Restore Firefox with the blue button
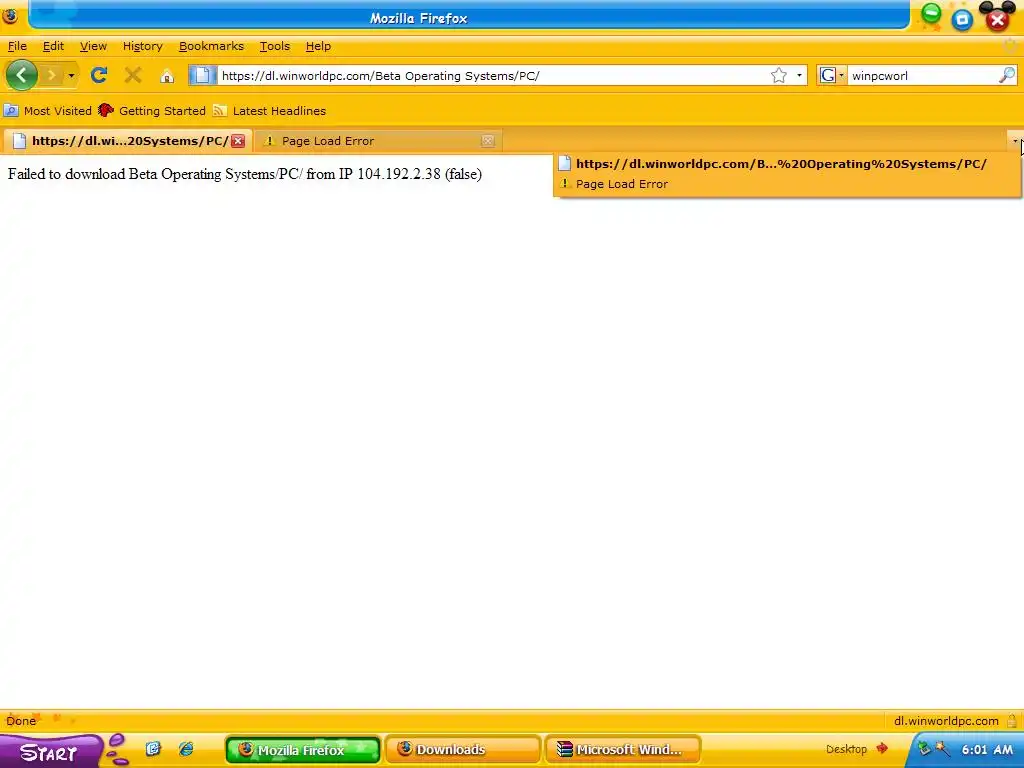The height and width of the screenshot is (768, 1024). 962,20
